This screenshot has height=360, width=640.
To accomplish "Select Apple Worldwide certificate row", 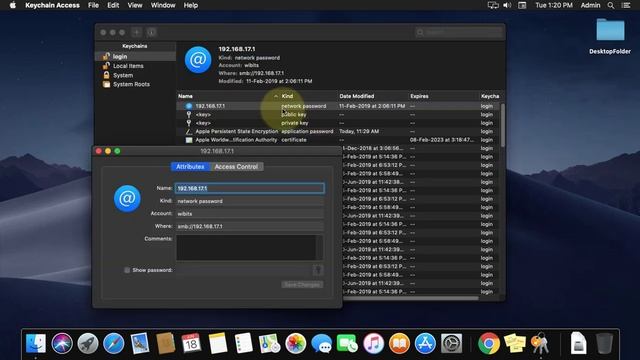I will coord(338,140).
